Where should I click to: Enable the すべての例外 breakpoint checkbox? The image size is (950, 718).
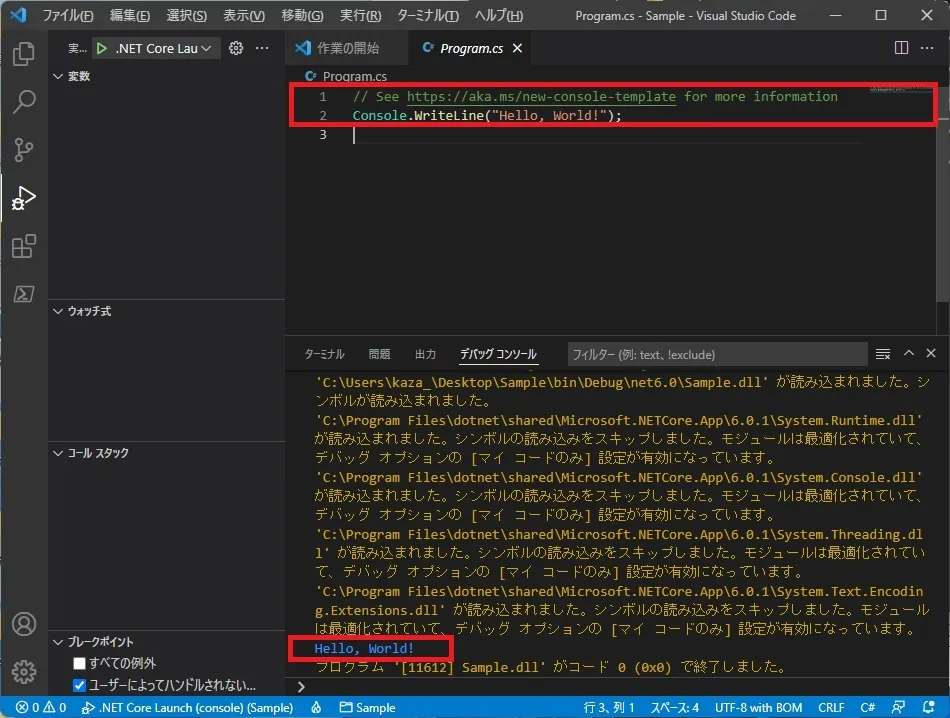pos(80,664)
